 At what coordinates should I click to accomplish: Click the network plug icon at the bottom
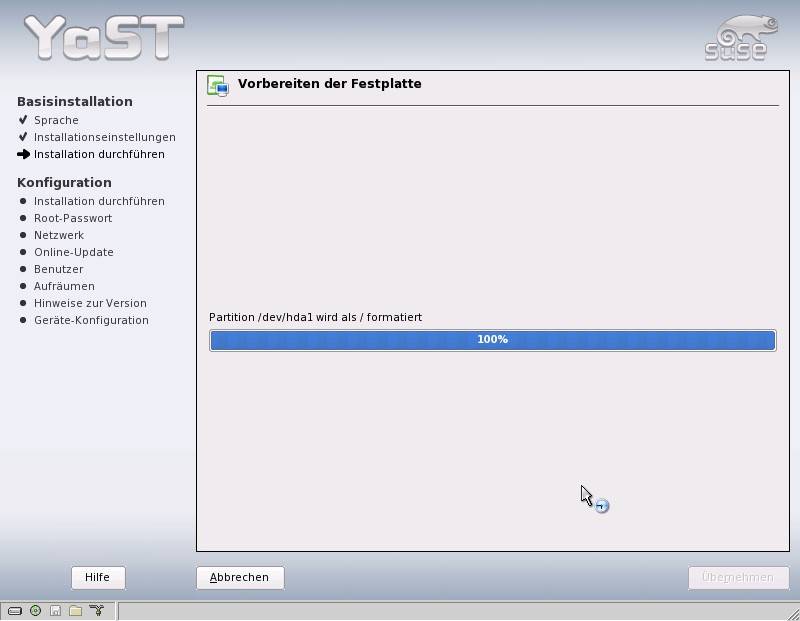(x=96, y=611)
